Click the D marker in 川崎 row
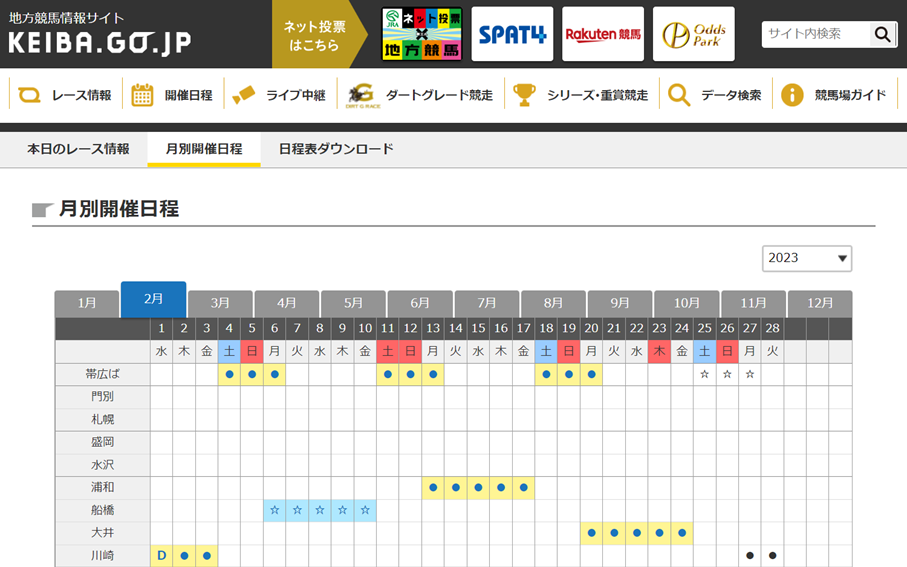 click(161, 555)
